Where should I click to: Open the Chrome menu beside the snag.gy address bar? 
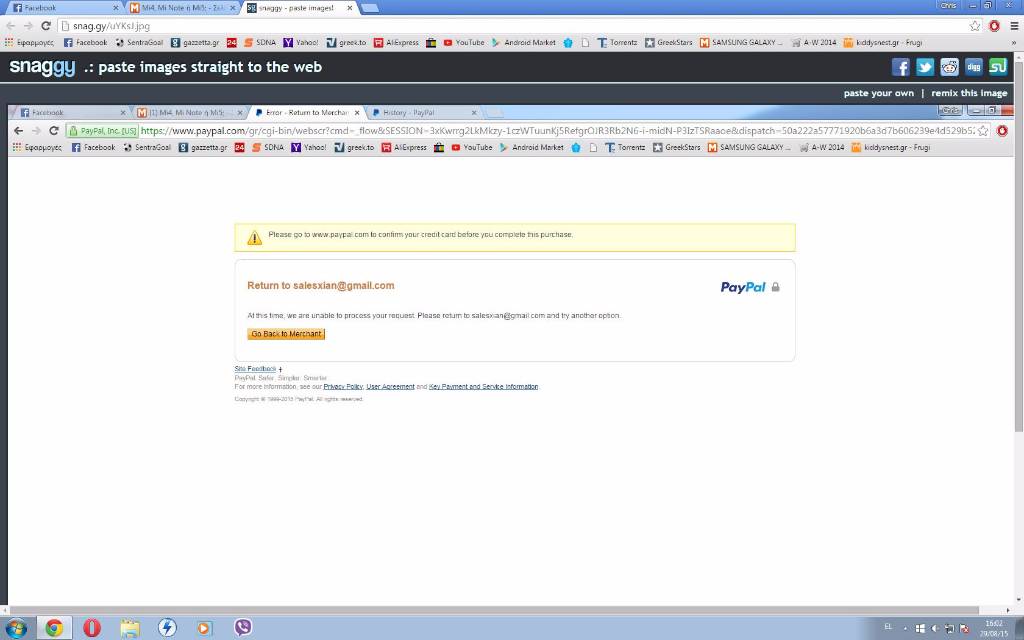tap(1011, 26)
